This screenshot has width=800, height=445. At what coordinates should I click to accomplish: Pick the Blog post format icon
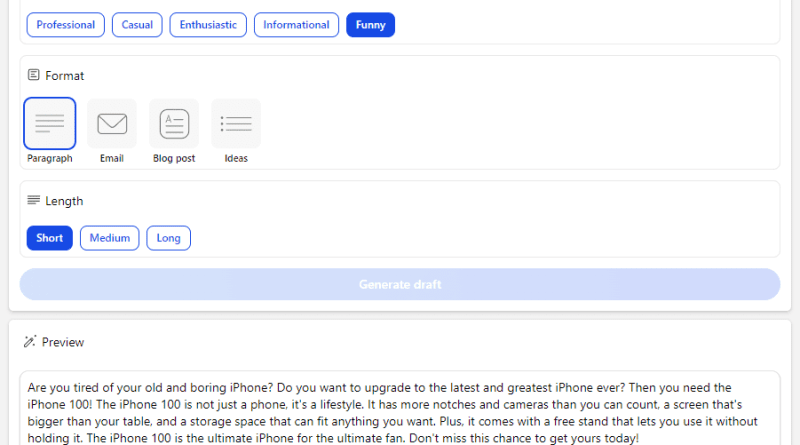coord(174,123)
